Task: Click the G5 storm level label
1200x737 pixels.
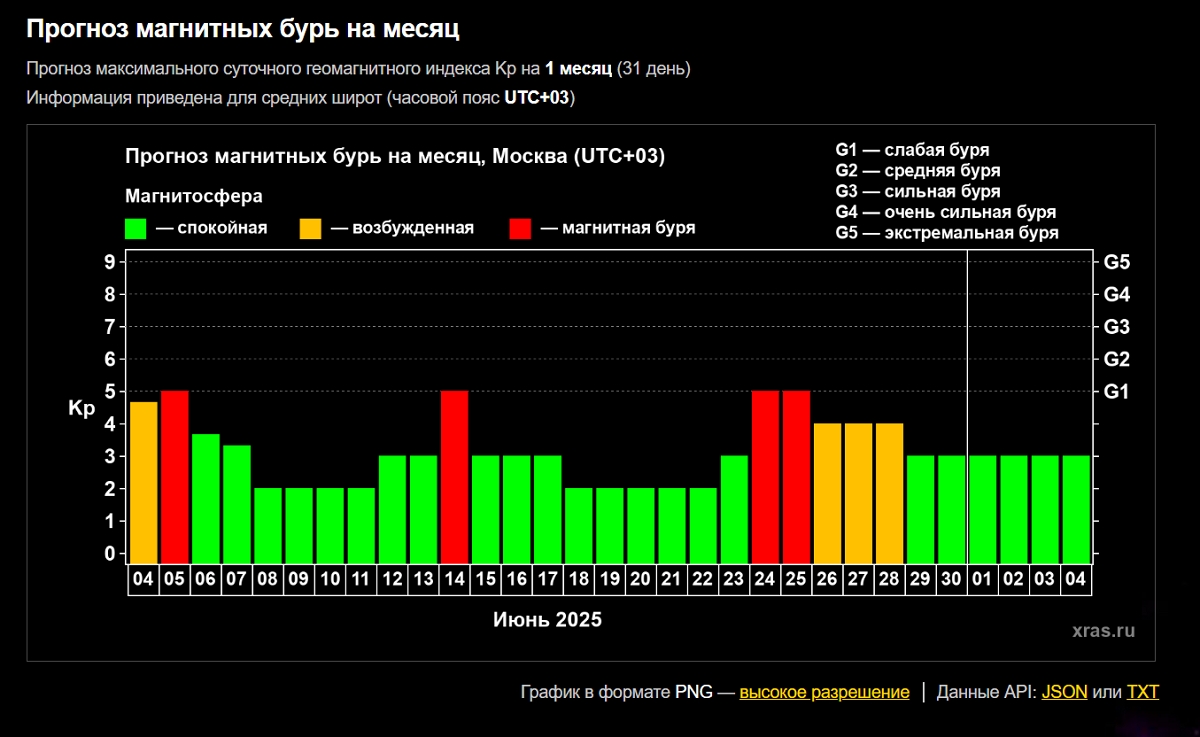Action: point(1116,262)
